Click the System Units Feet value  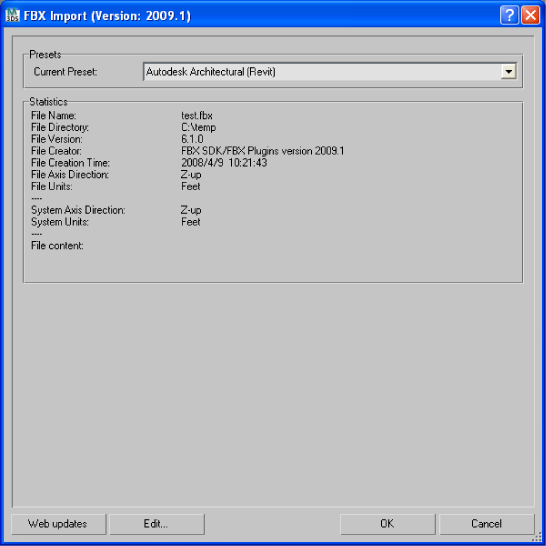pos(190,222)
